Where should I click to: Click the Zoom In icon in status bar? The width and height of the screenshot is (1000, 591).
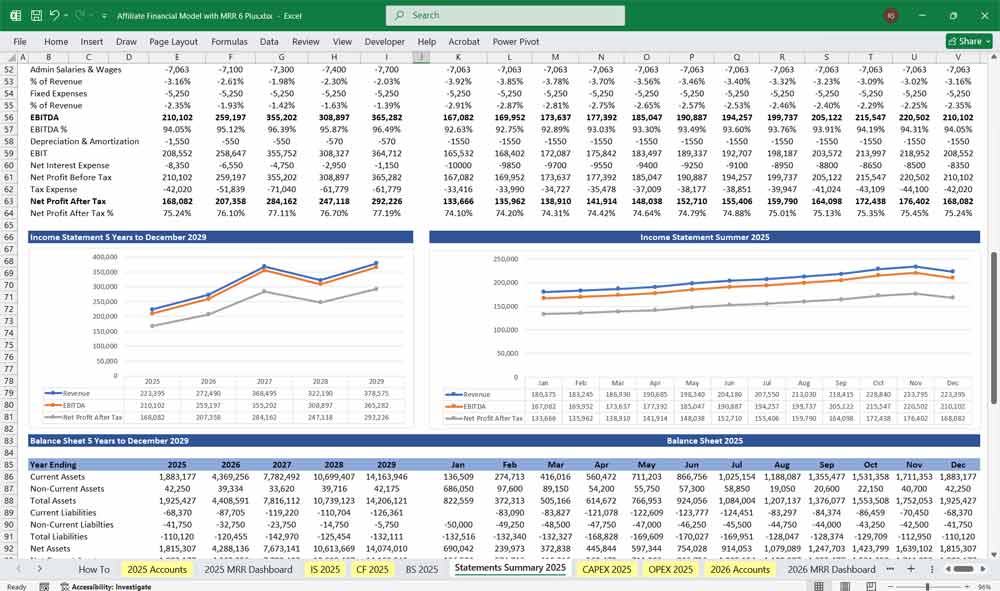966,585
